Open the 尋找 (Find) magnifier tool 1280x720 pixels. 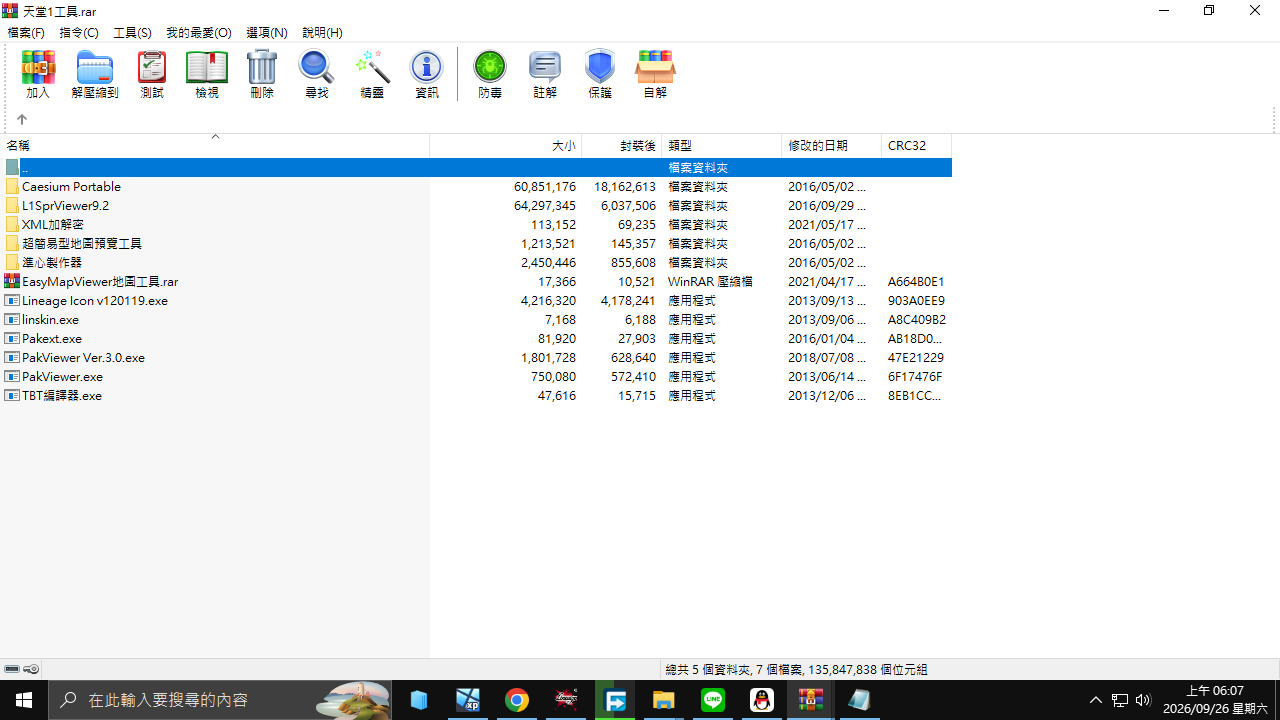(x=316, y=75)
